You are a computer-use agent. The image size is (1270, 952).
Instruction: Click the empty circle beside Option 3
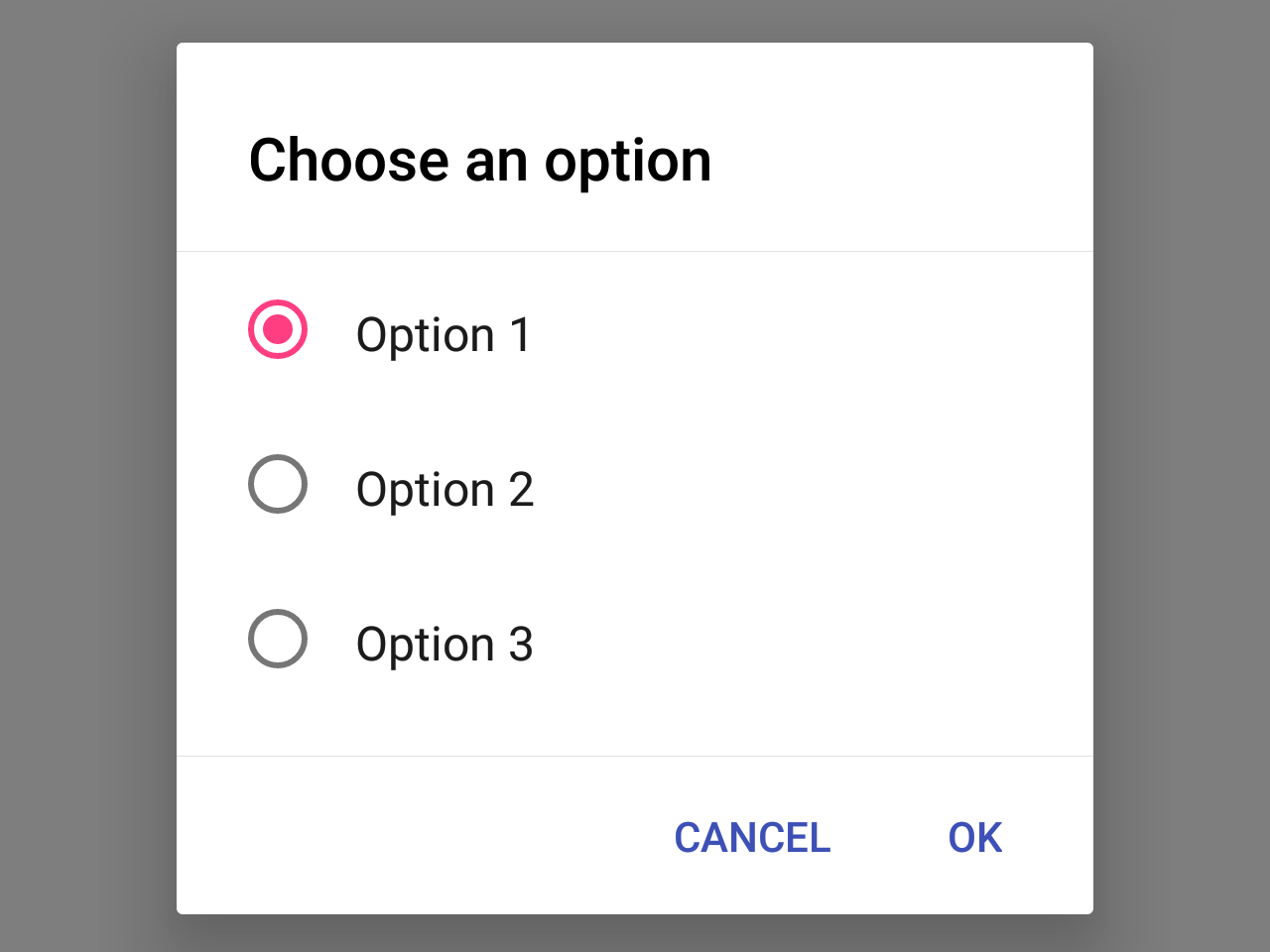[278, 639]
